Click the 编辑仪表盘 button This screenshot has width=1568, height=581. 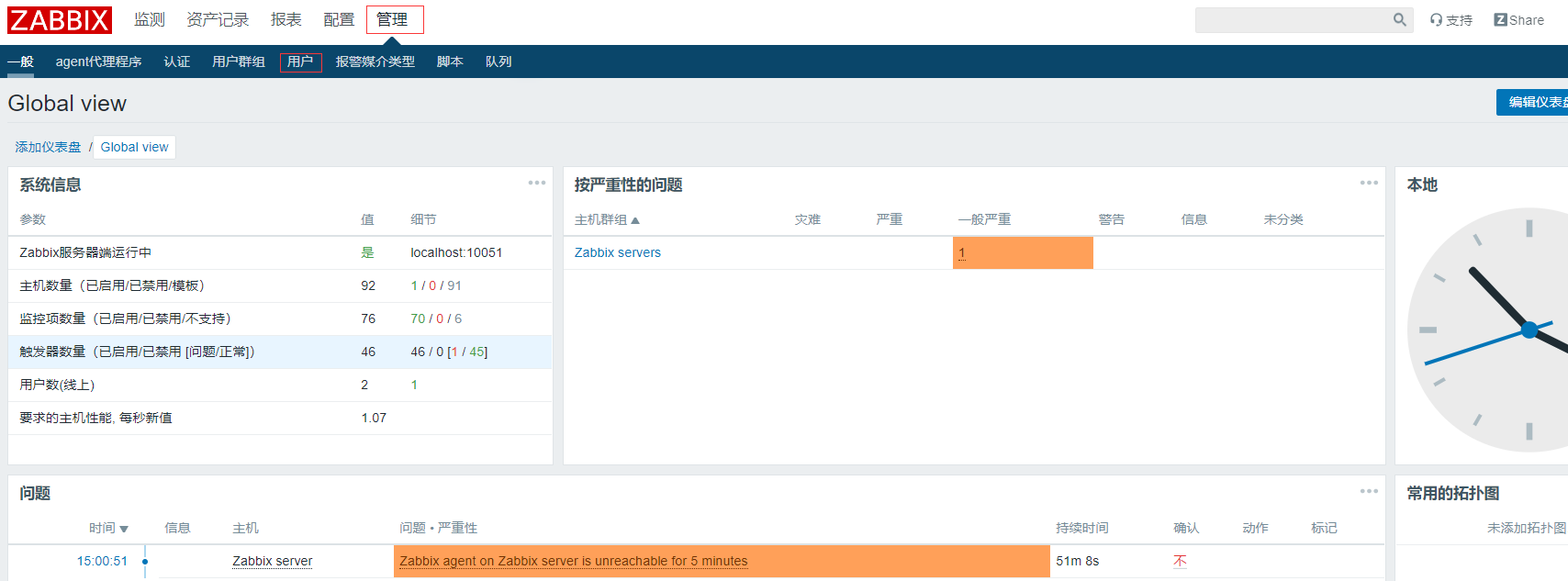[x=1532, y=102]
